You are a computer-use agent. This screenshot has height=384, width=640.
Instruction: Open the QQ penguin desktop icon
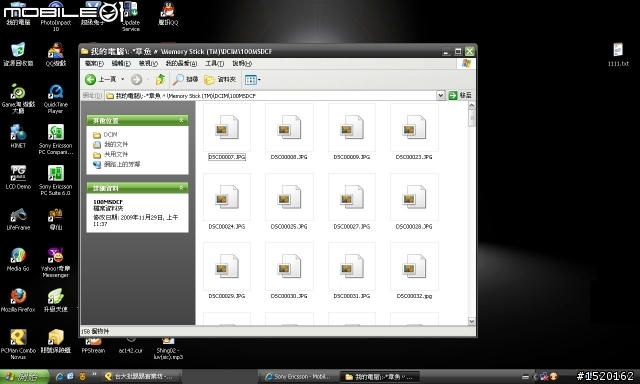(x=168, y=13)
